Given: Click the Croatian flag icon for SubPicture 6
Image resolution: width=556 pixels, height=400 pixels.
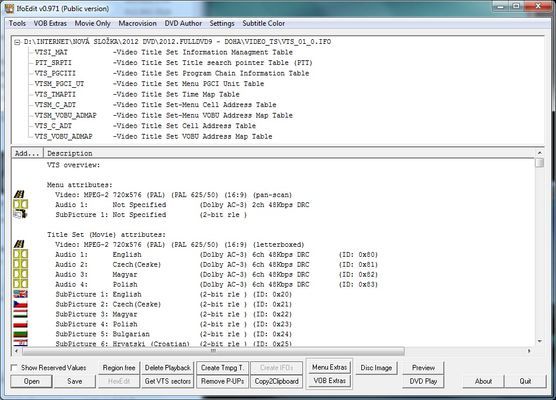Looking at the screenshot, I should pyautogui.click(x=21, y=343).
